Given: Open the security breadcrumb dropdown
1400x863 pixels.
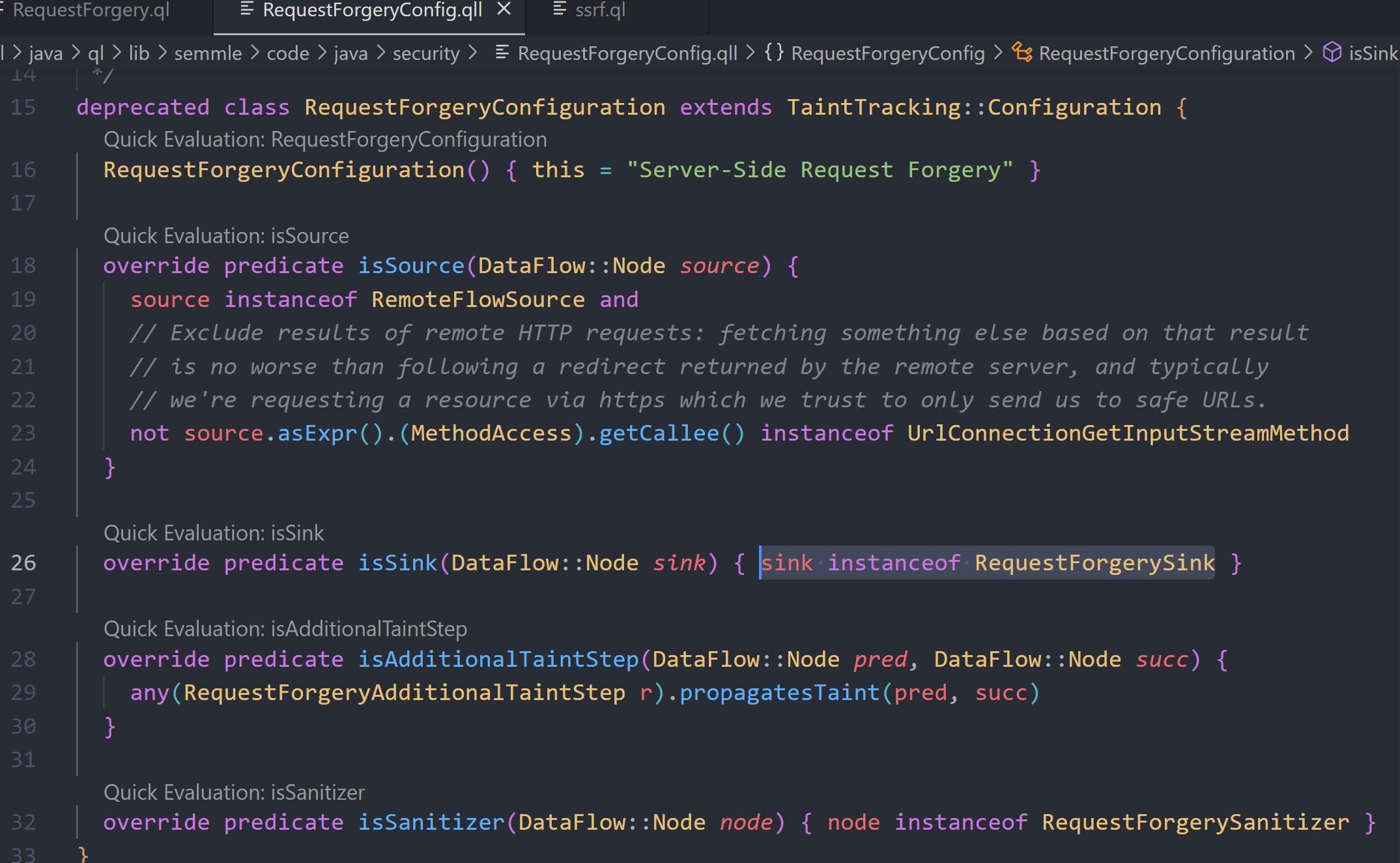Looking at the screenshot, I should 426,53.
